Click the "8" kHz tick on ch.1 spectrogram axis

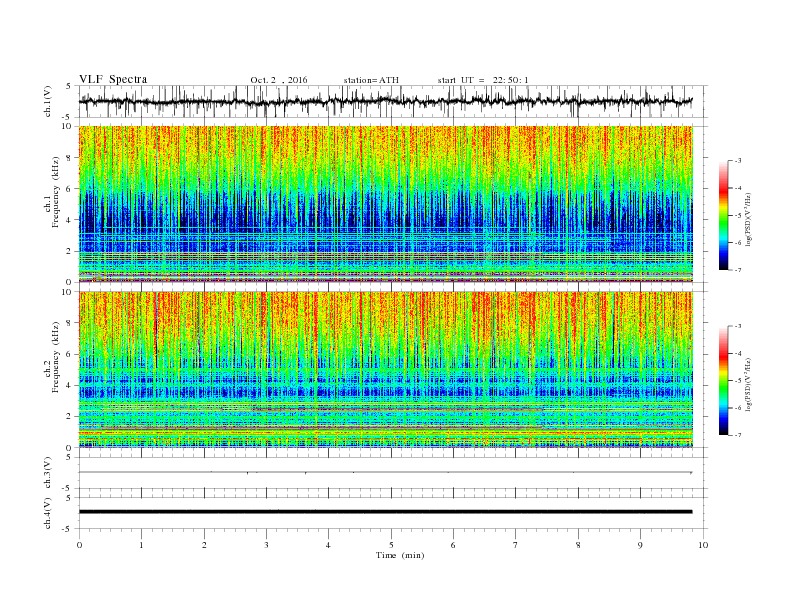(x=70, y=158)
